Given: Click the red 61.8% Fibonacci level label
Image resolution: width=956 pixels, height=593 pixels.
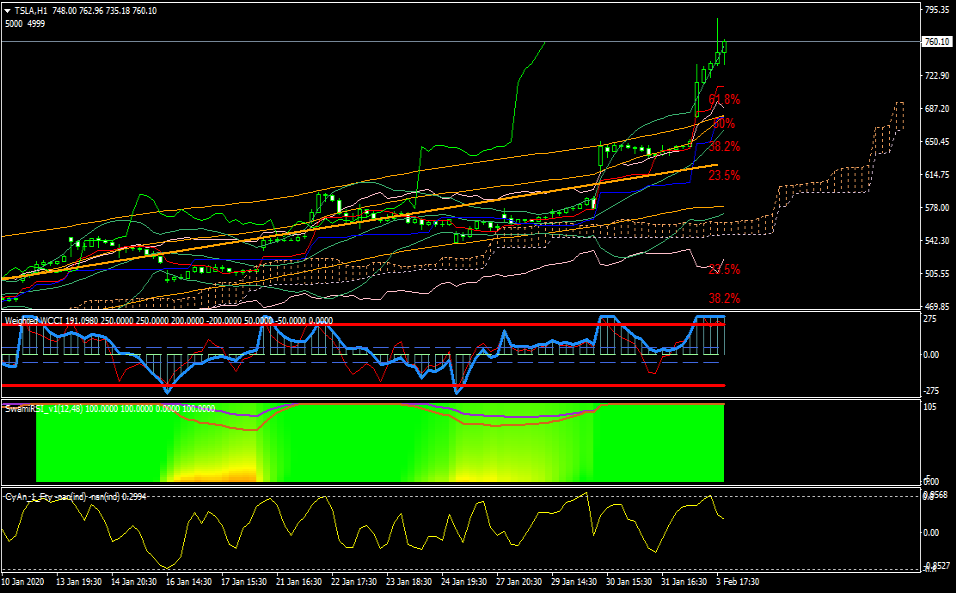Looking at the screenshot, I should 724,100.
